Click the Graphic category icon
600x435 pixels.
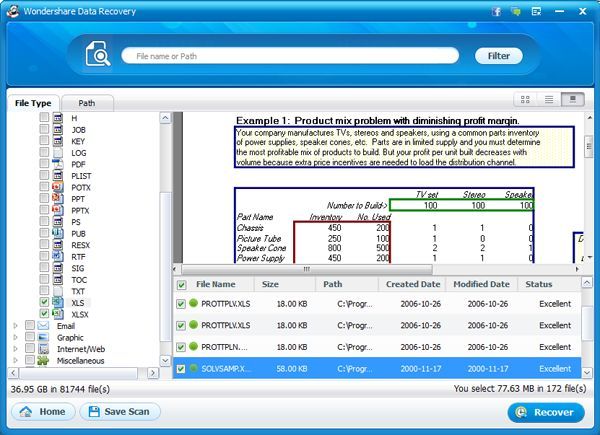(x=43, y=337)
